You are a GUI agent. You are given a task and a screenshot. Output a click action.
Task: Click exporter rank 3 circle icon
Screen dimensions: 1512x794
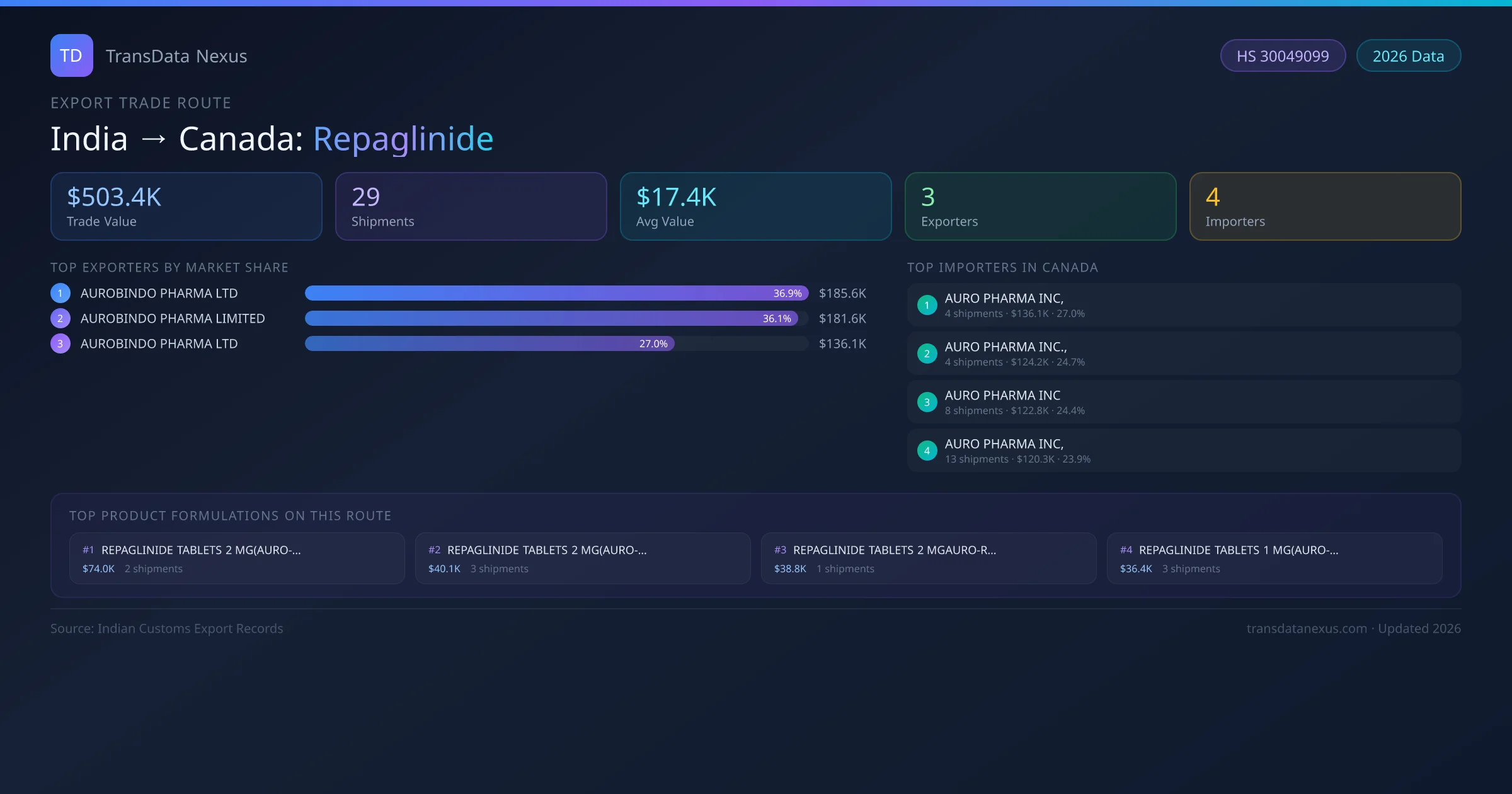(60, 343)
